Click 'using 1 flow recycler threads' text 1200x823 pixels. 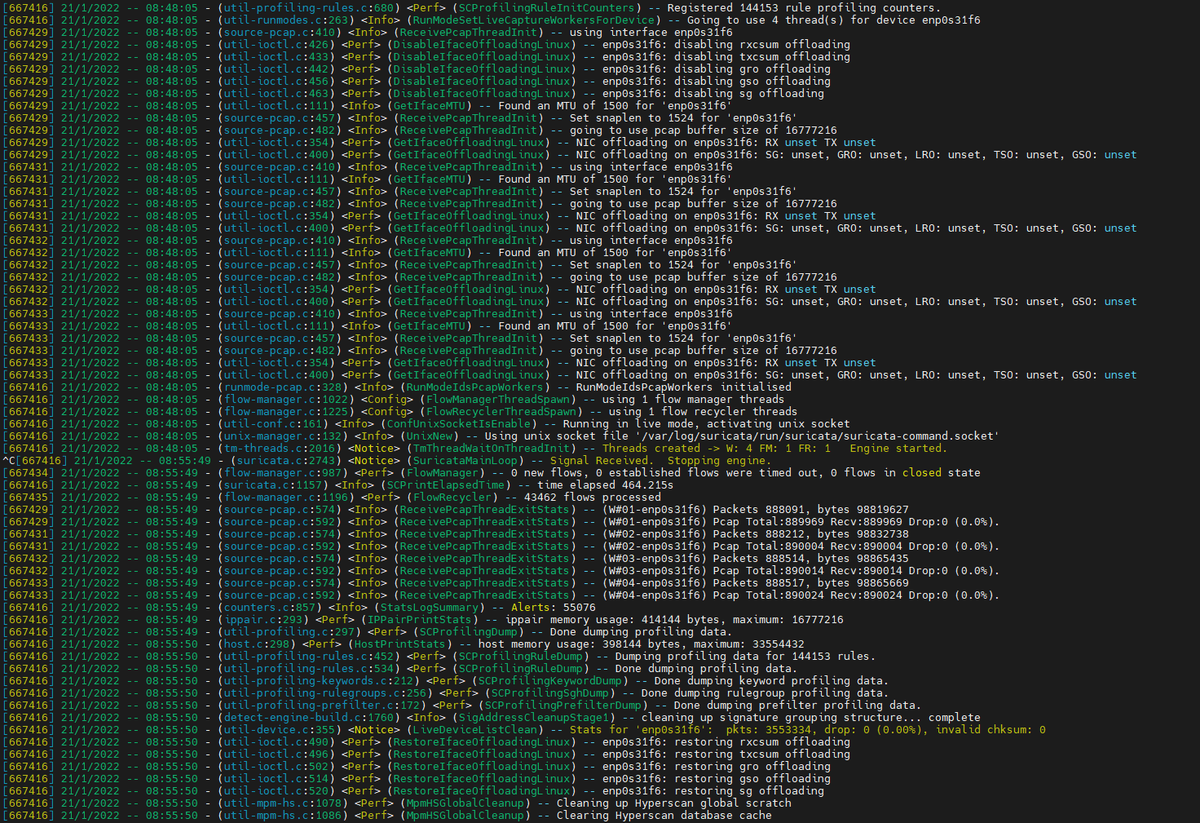tap(703, 412)
